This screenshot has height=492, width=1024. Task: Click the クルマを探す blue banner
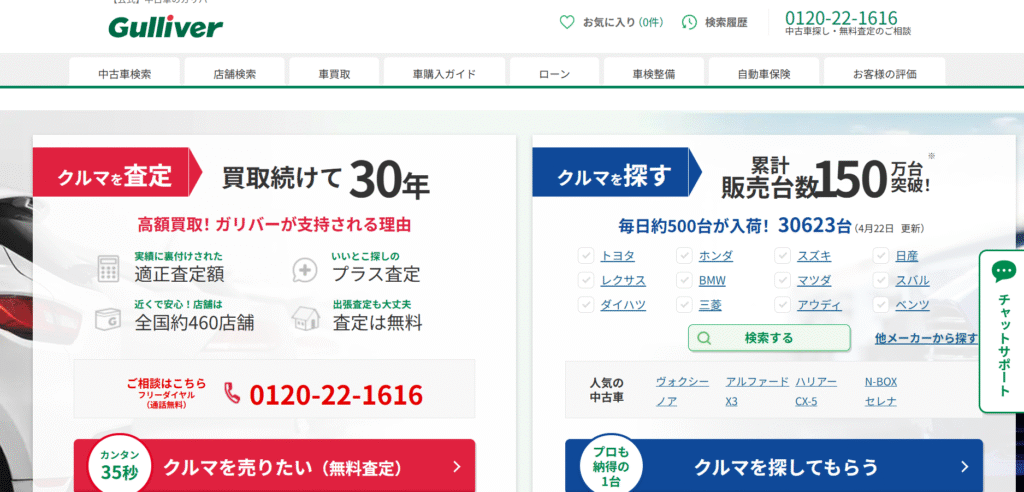point(616,172)
